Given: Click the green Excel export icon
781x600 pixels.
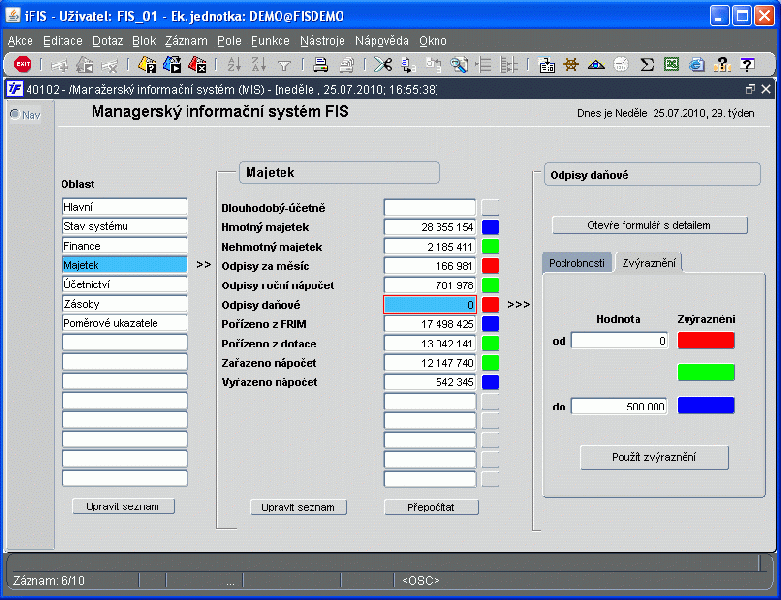Looking at the screenshot, I should pyautogui.click(x=671, y=64).
